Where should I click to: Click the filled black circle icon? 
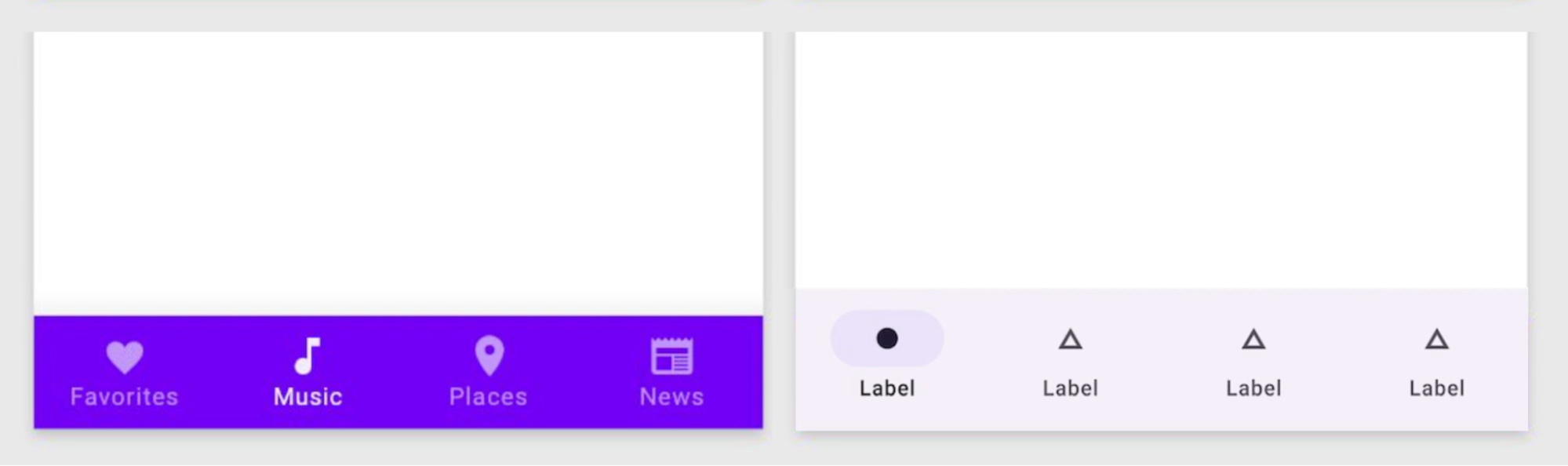887,339
